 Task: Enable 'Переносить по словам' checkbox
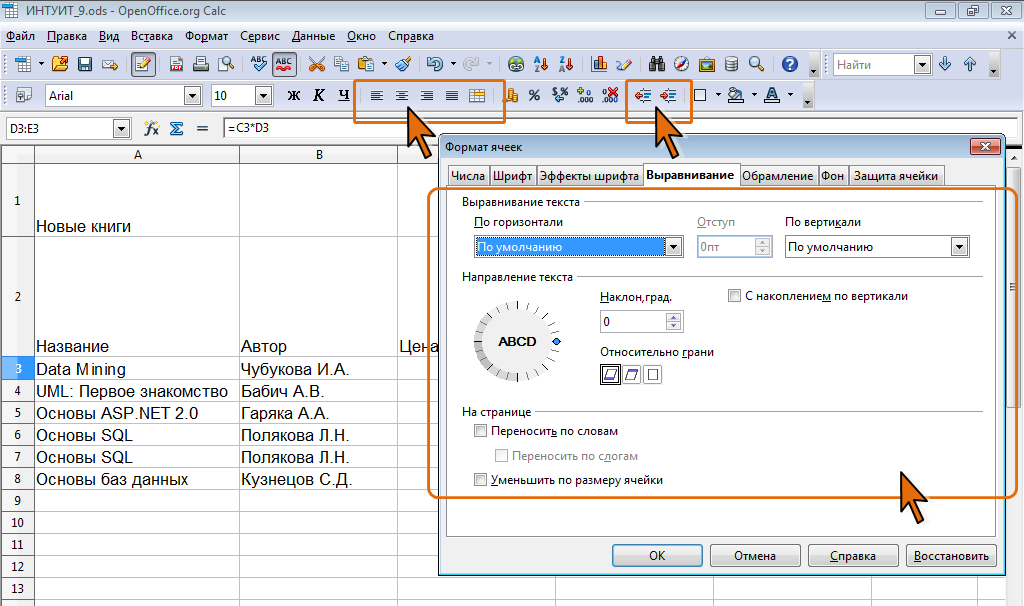tap(481, 432)
